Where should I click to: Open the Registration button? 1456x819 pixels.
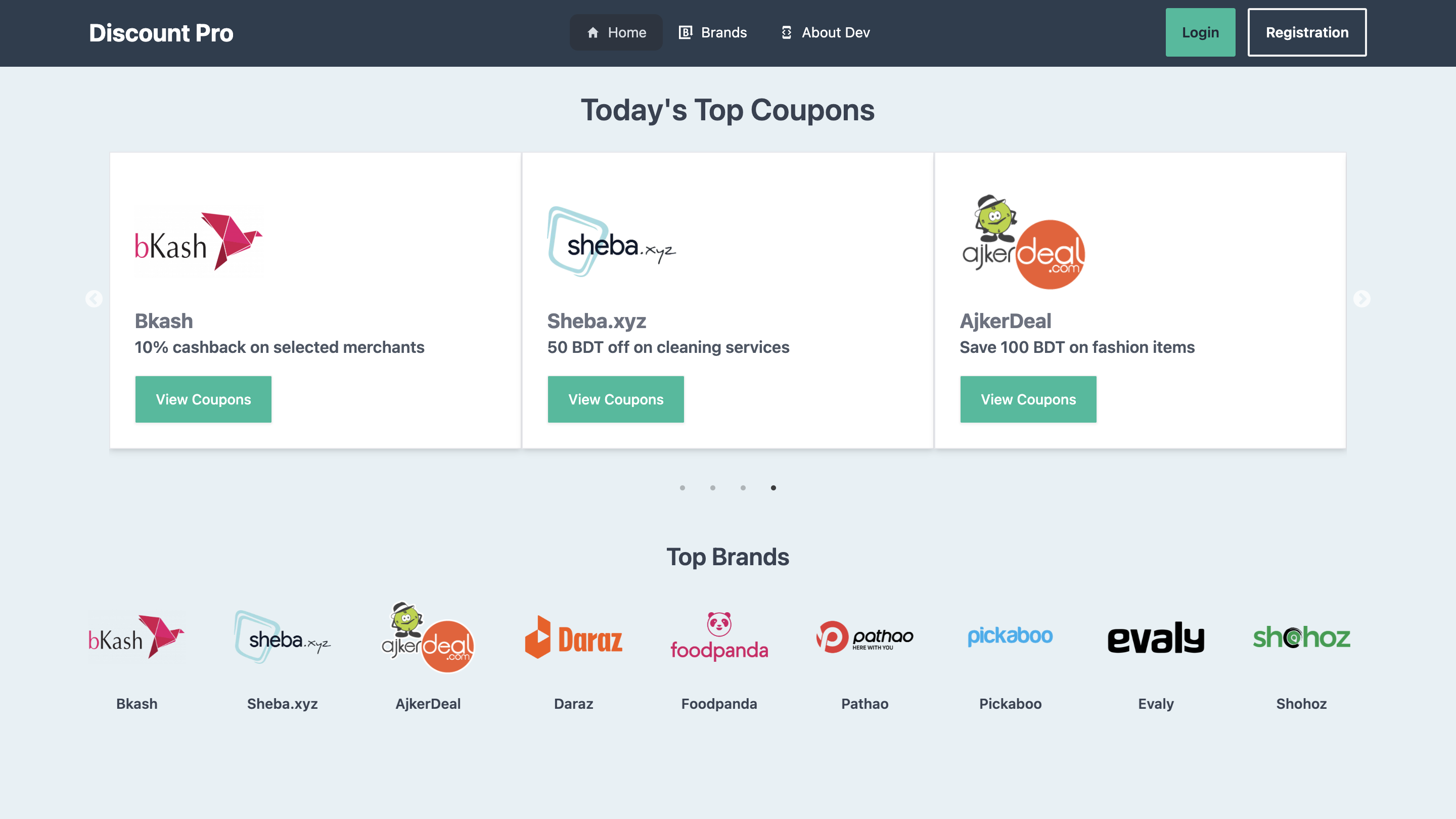pos(1307,32)
